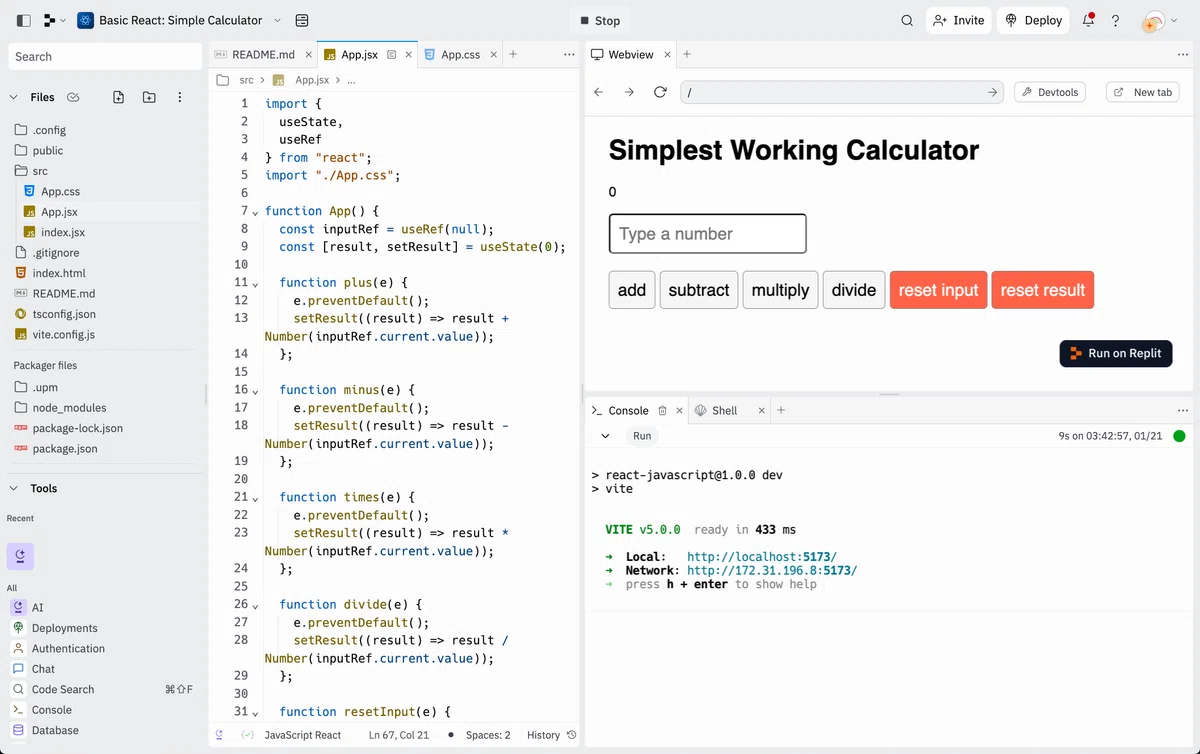The width and height of the screenshot is (1200, 754).
Task: Open the search icon in top bar
Action: [x=907, y=20]
